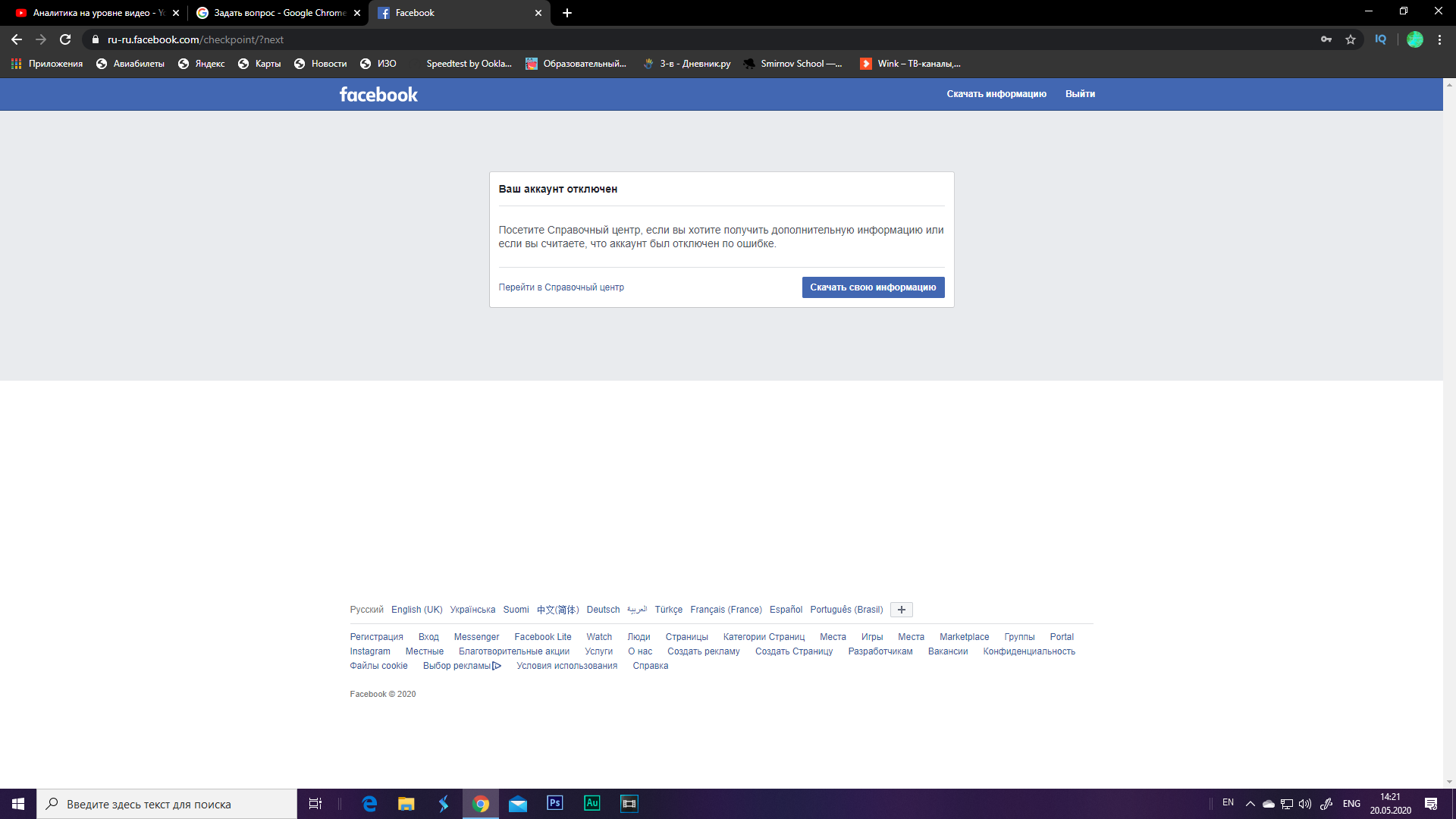This screenshot has height=819, width=1456.
Task: Open the Файлы cookie footer link
Action: click(378, 666)
